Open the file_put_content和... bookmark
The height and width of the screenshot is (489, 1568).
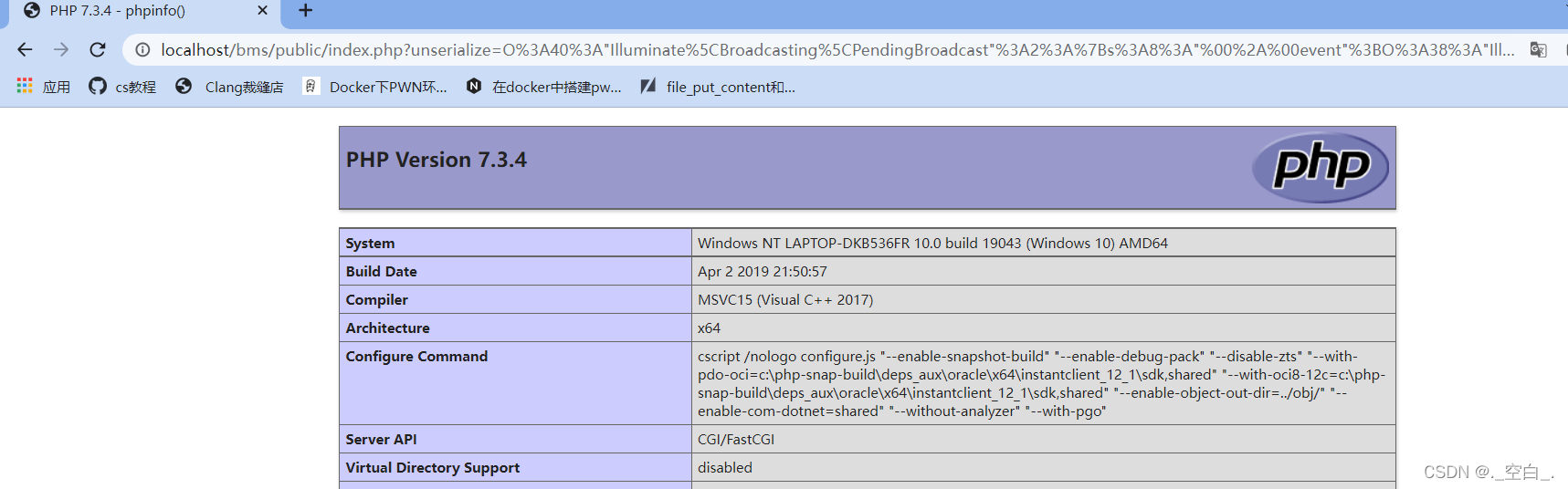(718, 87)
